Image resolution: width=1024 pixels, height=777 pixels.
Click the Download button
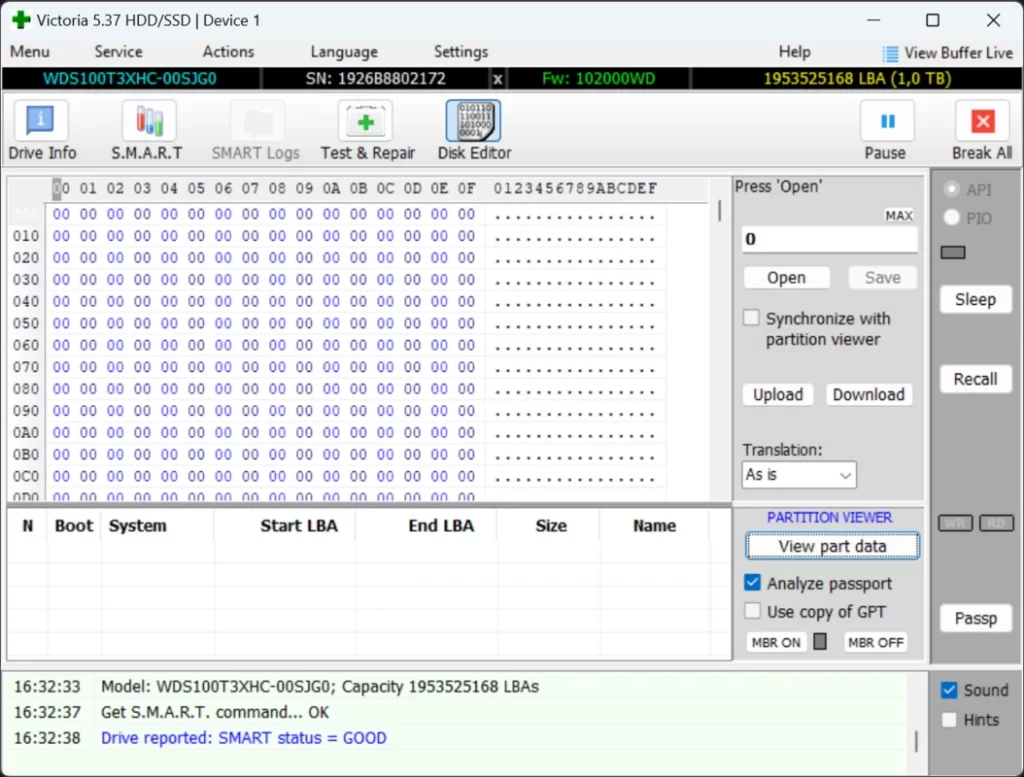(x=868, y=394)
